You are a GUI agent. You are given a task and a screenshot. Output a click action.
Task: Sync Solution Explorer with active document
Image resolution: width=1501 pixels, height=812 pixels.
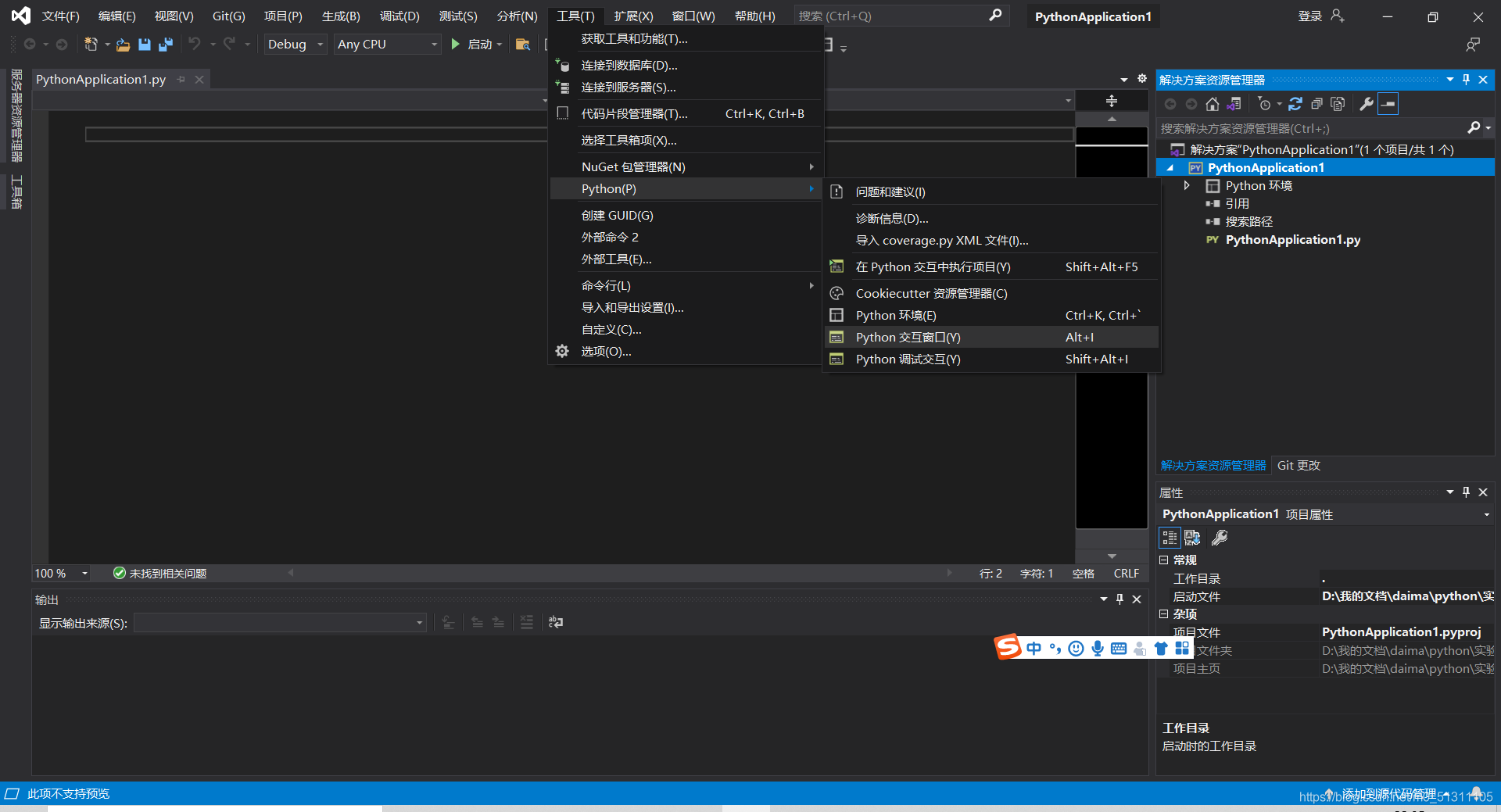[x=1235, y=103]
